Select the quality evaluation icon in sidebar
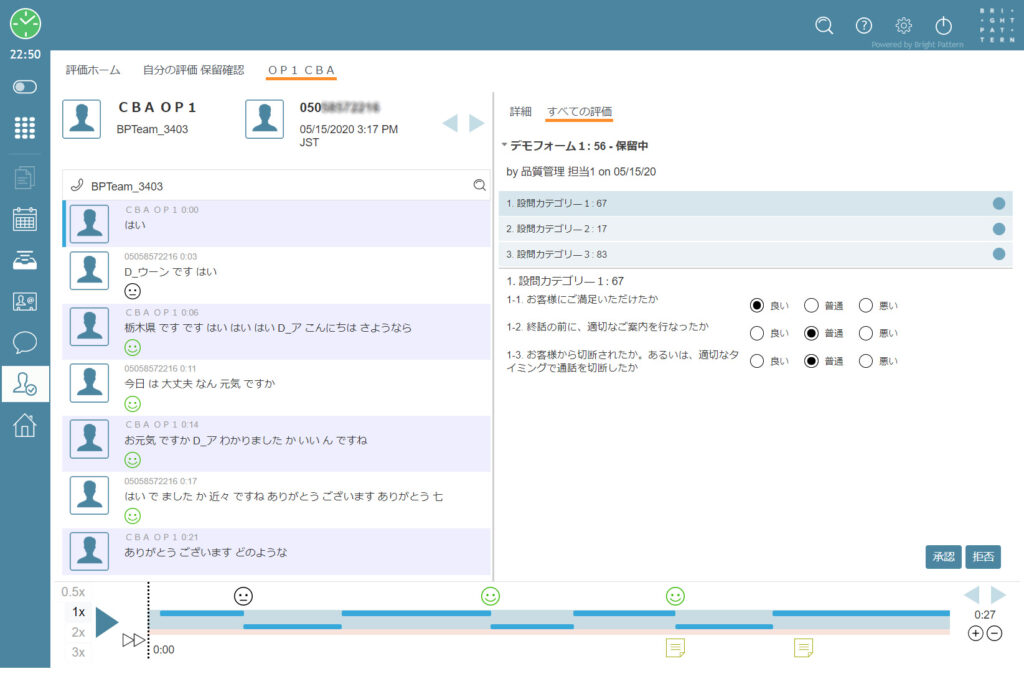Viewport: 1024px width, 679px height. tap(25, 384)
